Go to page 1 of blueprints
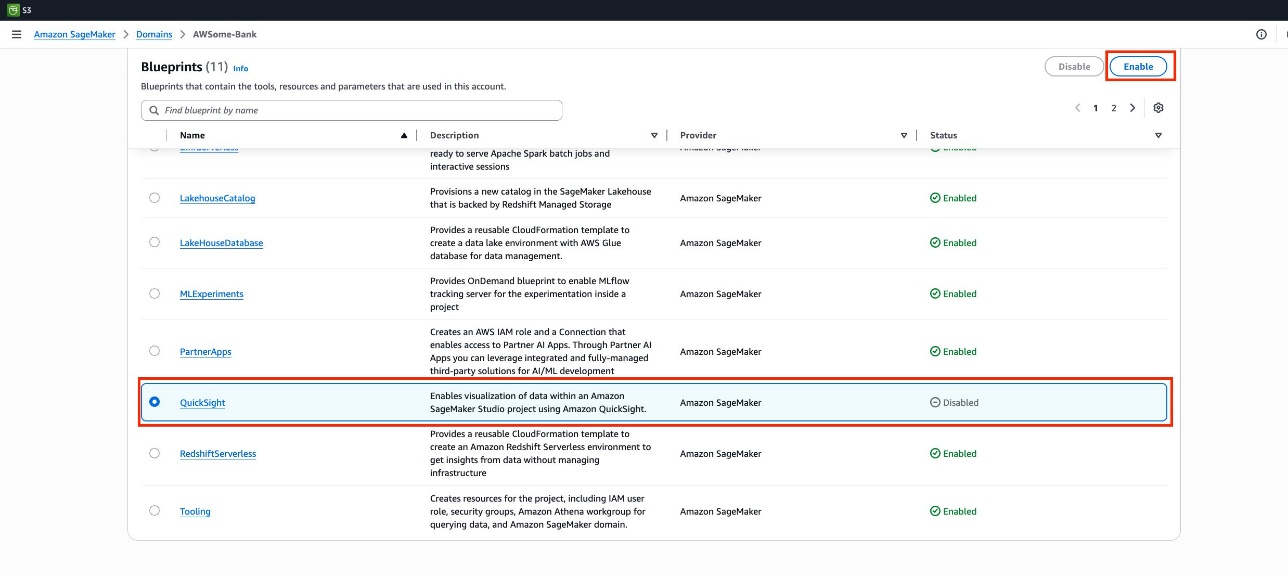The width and height of the screenshot is (1288, 576). (x=1096, y=108)
